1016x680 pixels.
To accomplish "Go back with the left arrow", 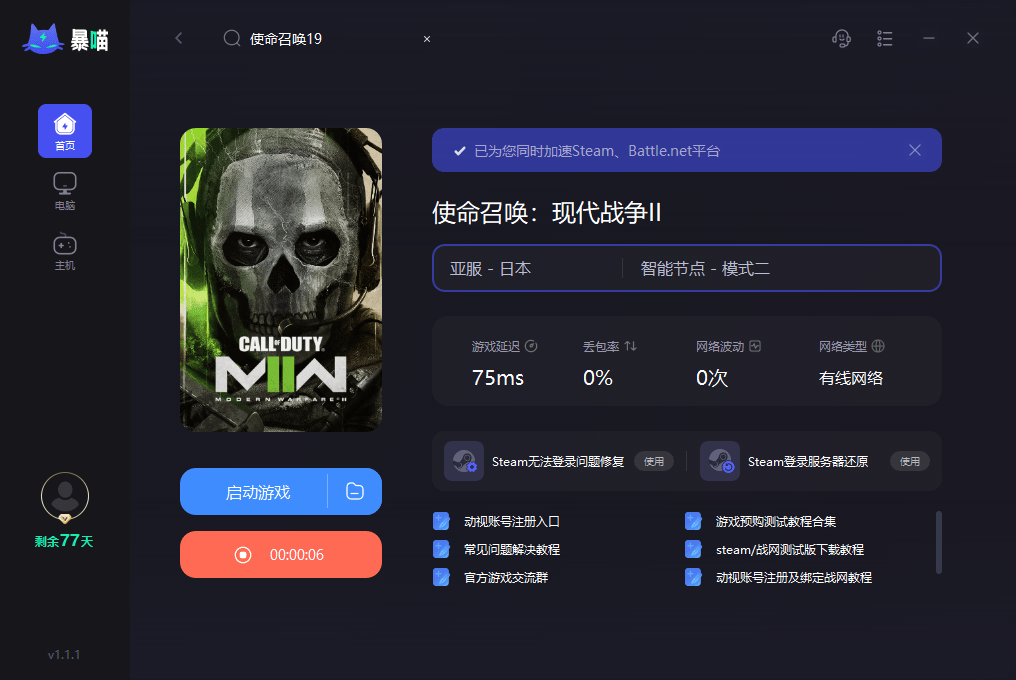I will point(179,38).
